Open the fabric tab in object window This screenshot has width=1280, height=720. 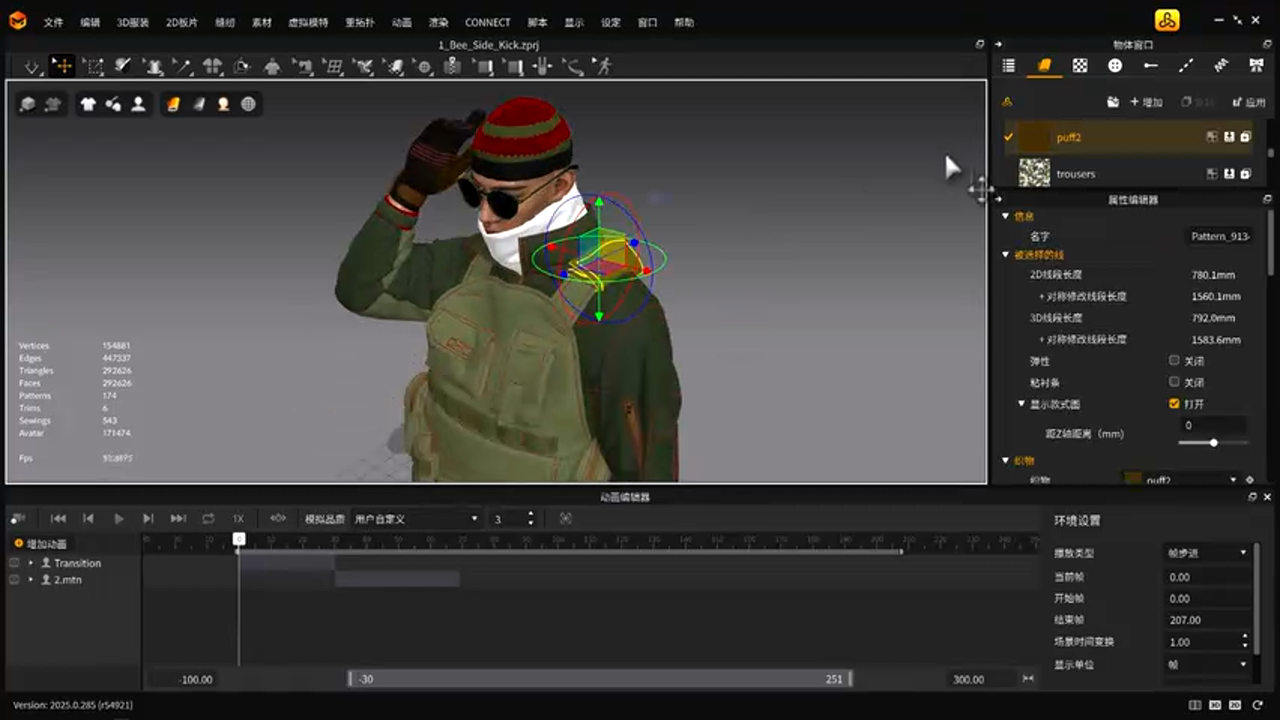pyautogui.click(x=1044, y=66)
